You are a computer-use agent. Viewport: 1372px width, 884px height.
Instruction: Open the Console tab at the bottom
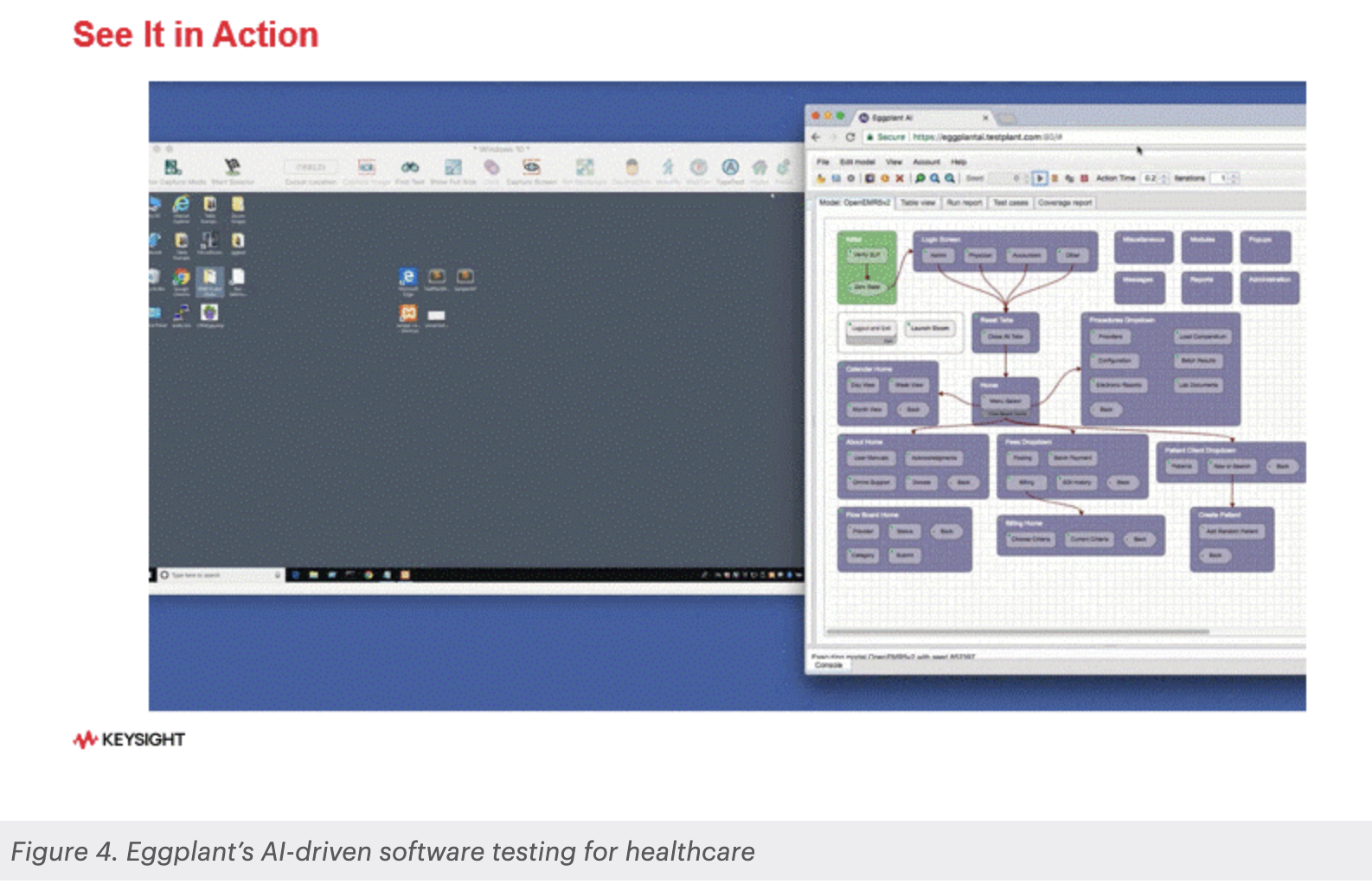click(x=829, y=665)
